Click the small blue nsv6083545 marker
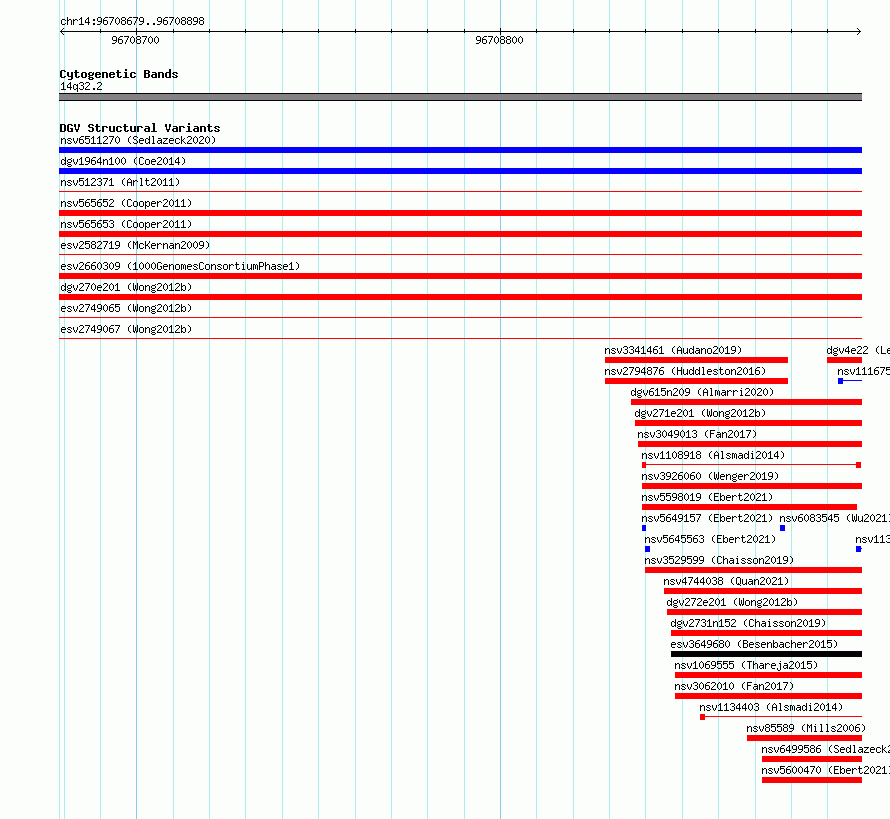The image size is (890, 819). (782, 528)
